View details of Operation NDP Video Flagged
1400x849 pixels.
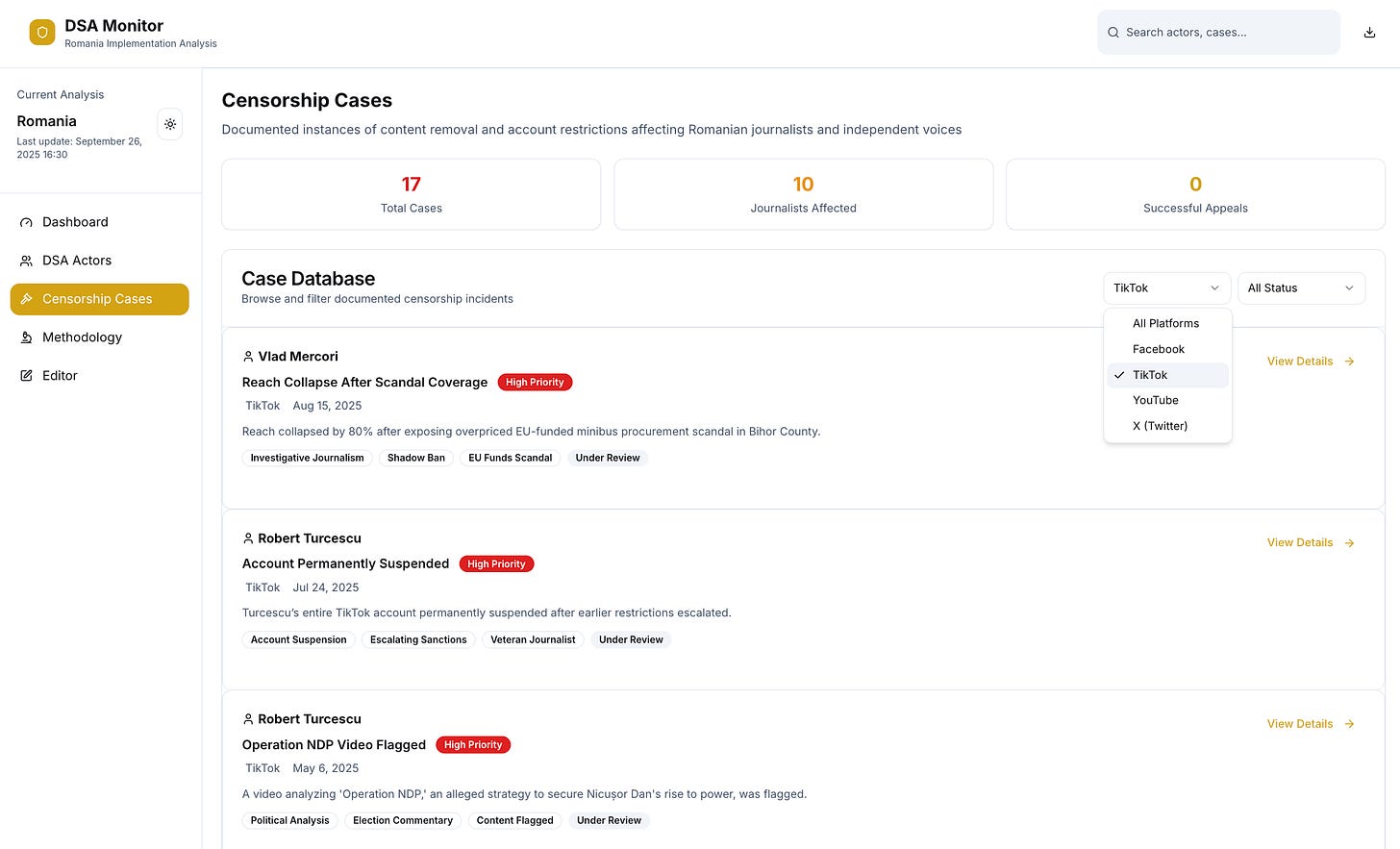[x=1311, y=724]
